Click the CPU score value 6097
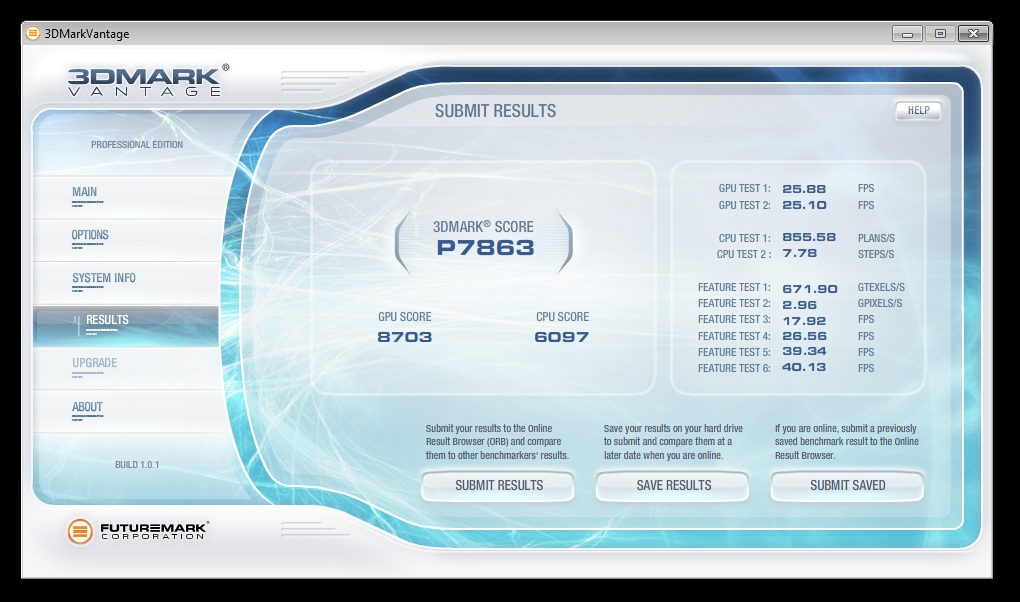Viewport: 1020px width, 602px height. point(561,337)
